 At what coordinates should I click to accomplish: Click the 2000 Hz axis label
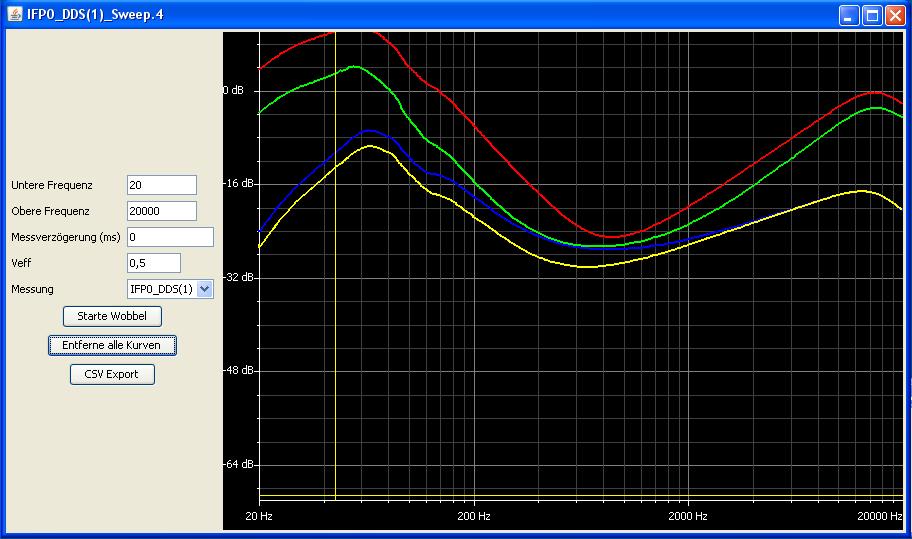[687, 516]
